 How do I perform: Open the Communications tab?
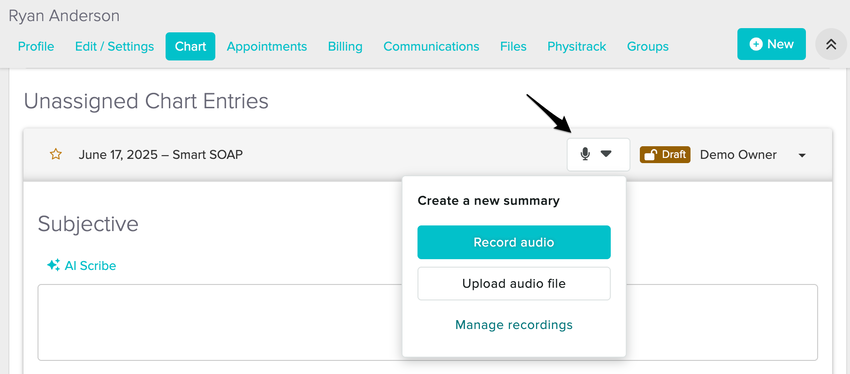pos(432,47)
